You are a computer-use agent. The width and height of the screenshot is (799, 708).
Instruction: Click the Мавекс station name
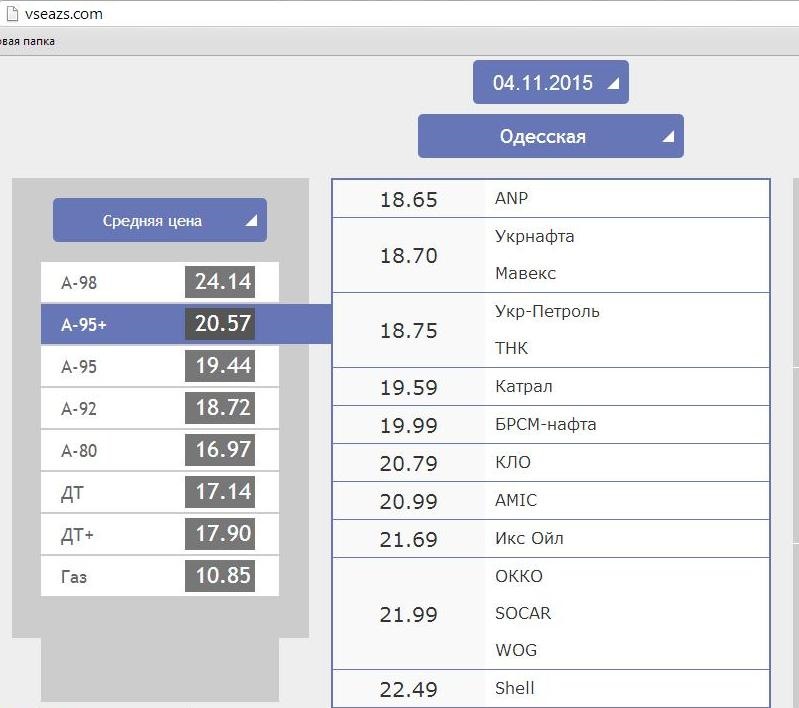(525, 273)
